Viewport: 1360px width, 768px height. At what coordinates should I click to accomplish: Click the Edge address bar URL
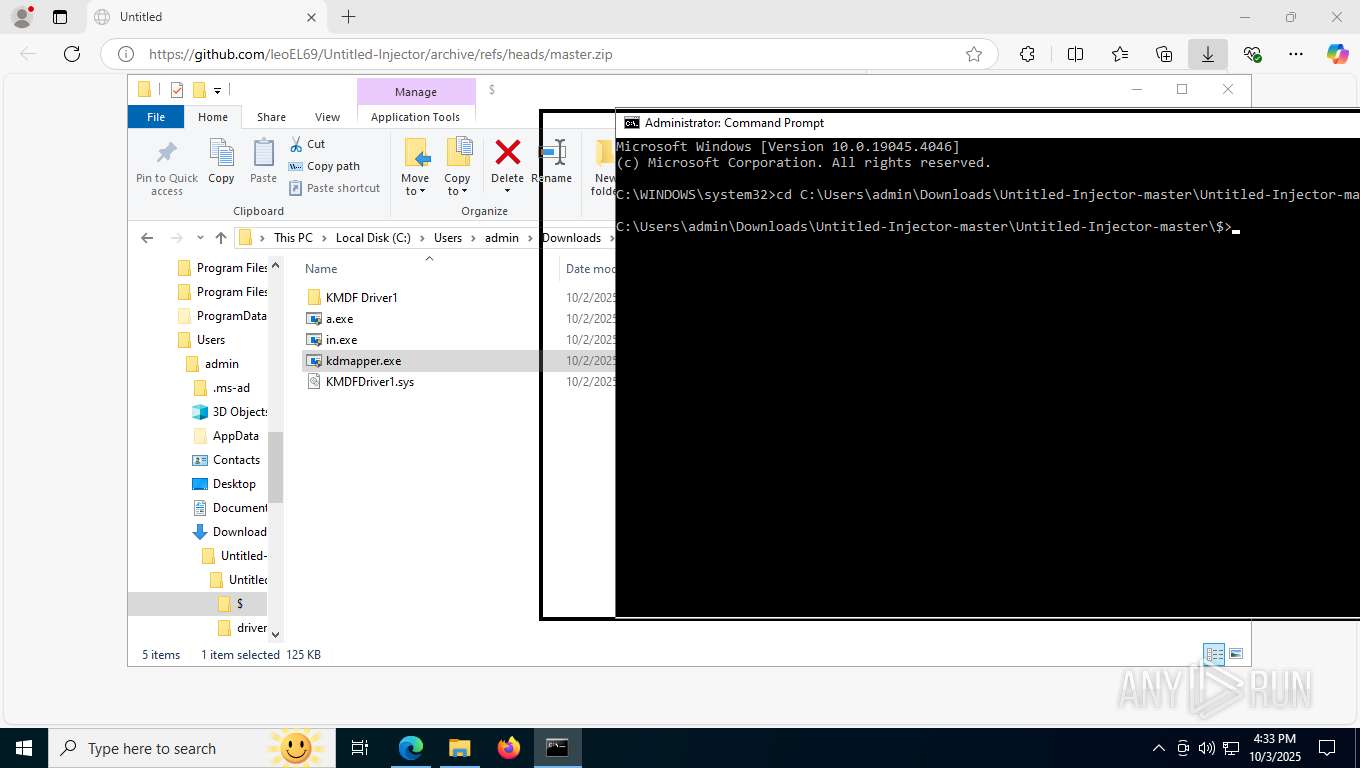pos(381,55)
